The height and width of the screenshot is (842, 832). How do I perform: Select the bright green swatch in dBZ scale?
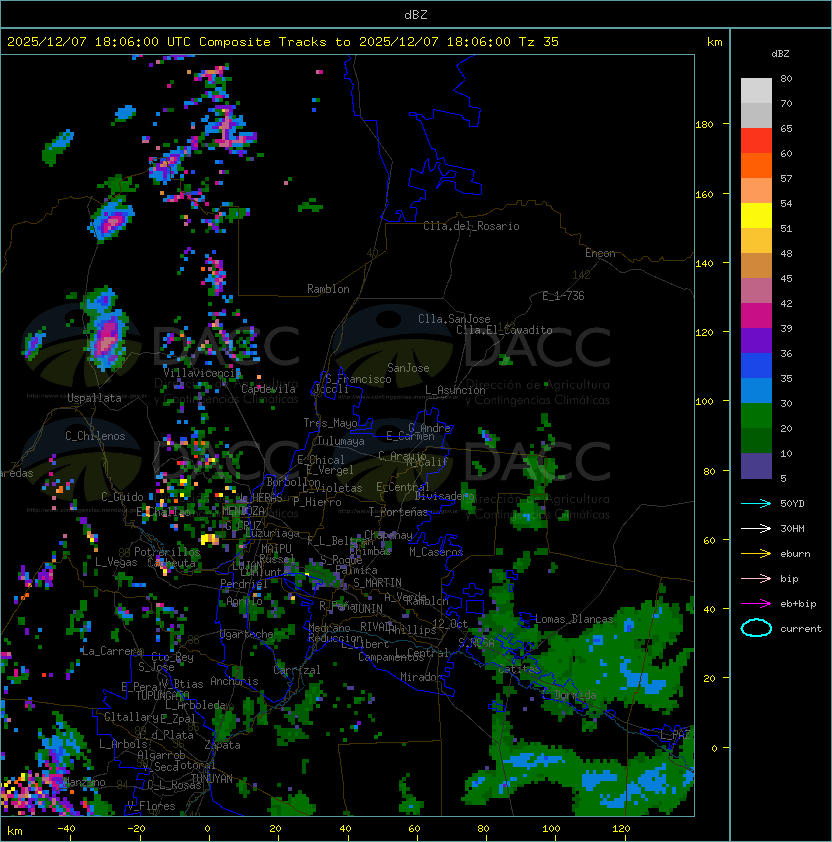pyautogui.click(x=756, y=416)
